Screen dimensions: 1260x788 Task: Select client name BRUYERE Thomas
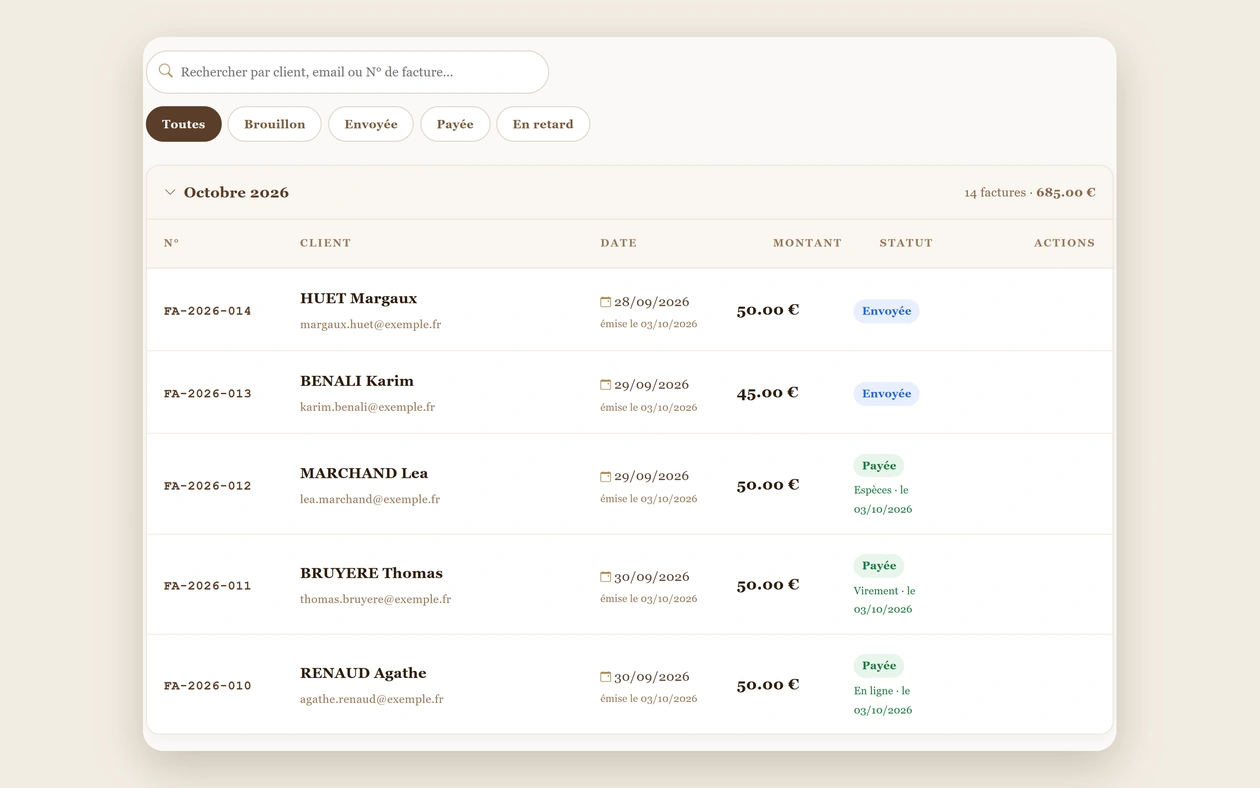tap(371, 573)
